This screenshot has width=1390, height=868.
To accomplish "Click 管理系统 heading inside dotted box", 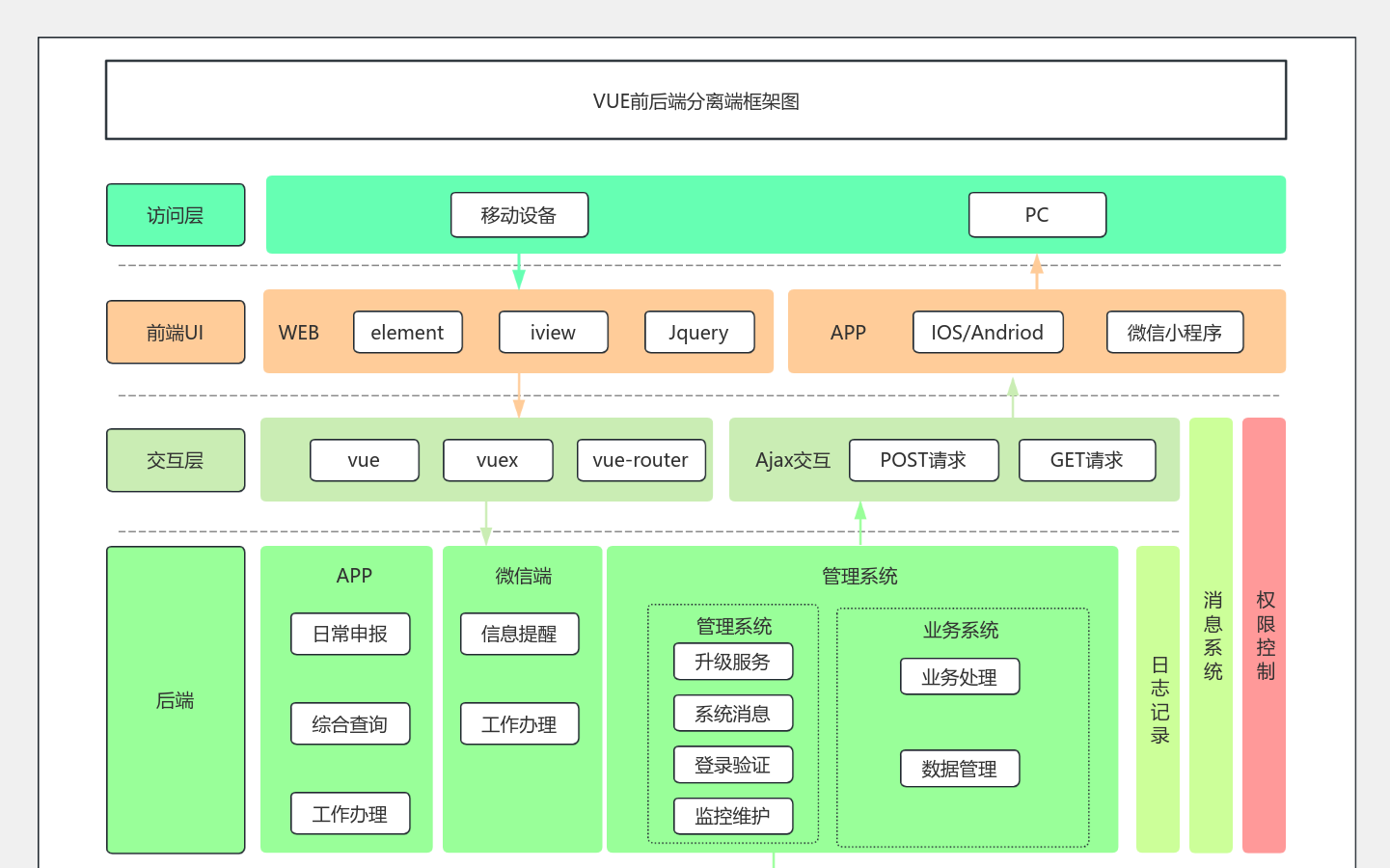I will (734, 626).
